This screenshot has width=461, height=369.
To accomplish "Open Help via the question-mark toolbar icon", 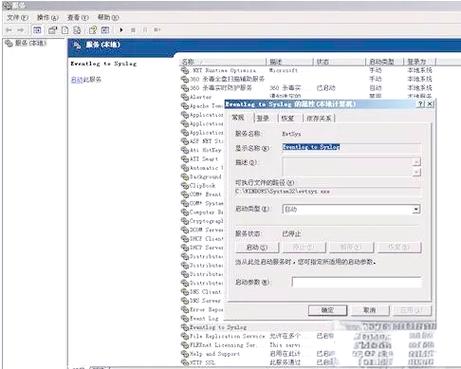I will (x=93, y=30).
